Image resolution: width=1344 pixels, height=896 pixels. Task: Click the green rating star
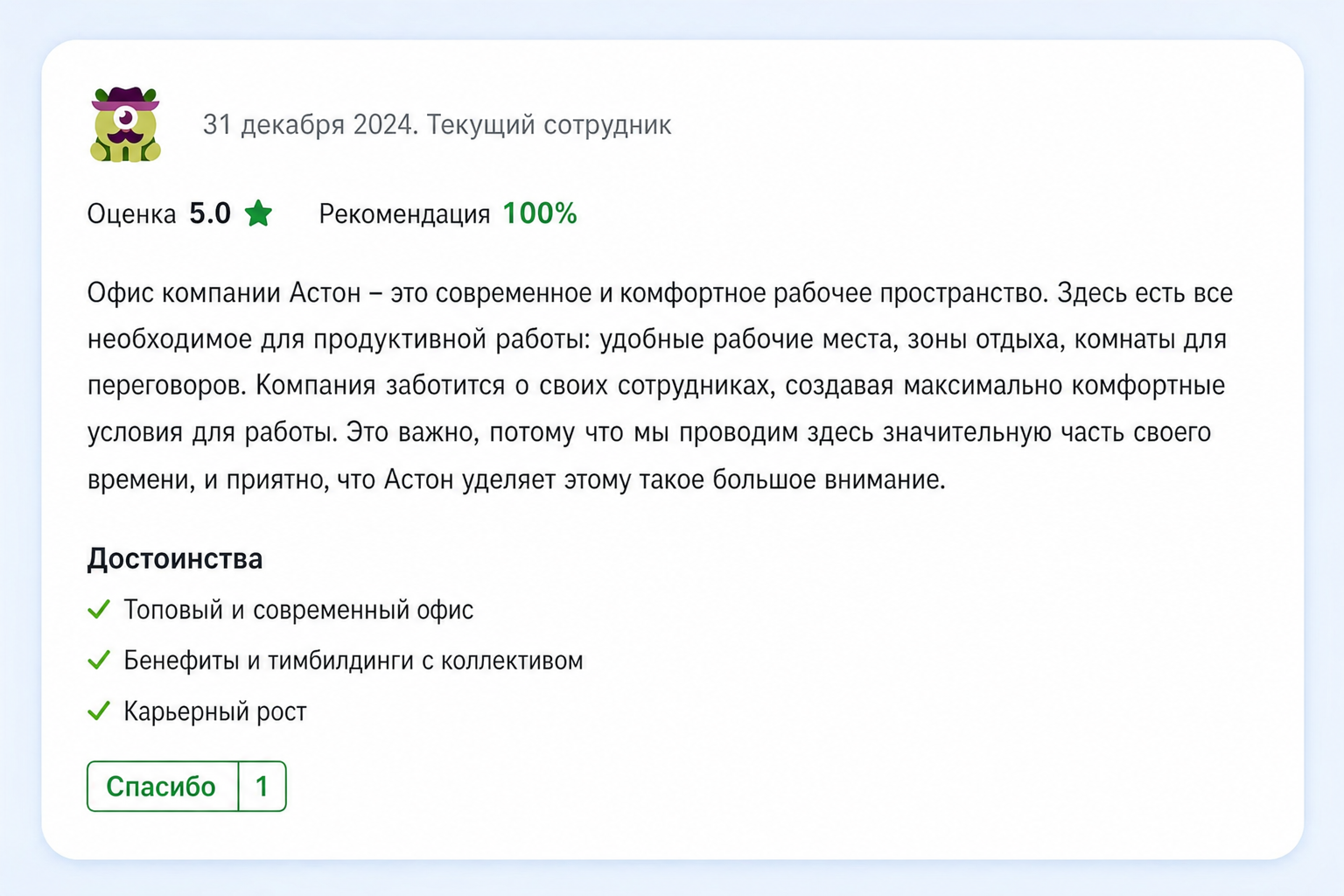(x=258, y=213)
